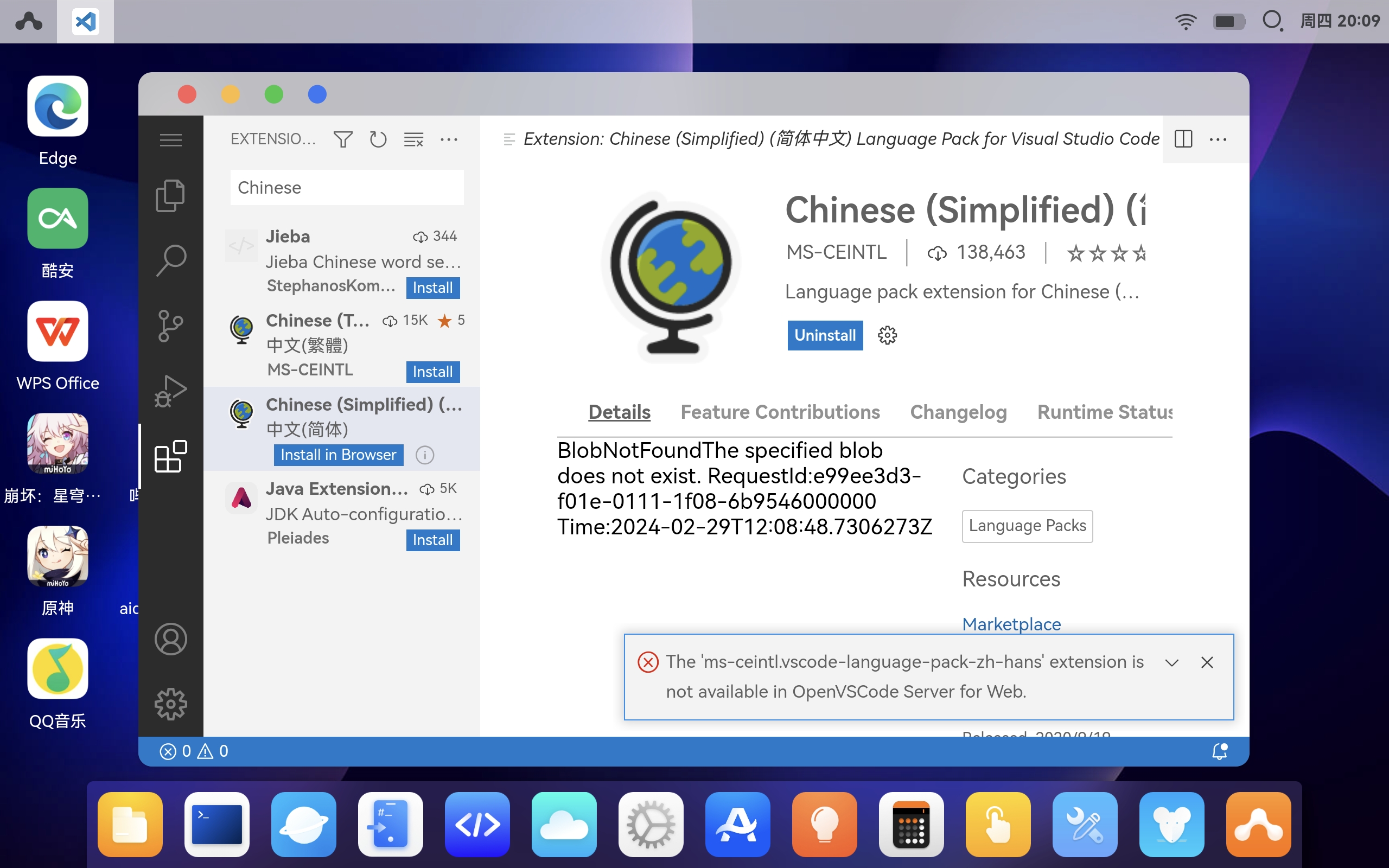Open system settings gear in dock
This screenshot has height=868, width=1389.
651,825
